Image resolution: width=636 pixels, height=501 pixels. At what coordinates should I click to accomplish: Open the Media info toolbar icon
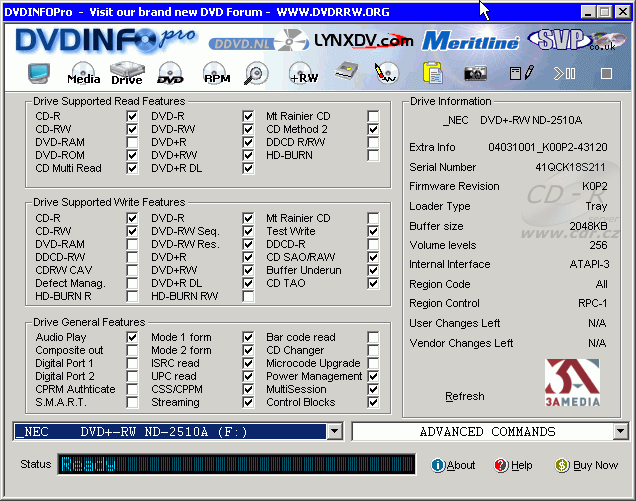pos(84,73)
